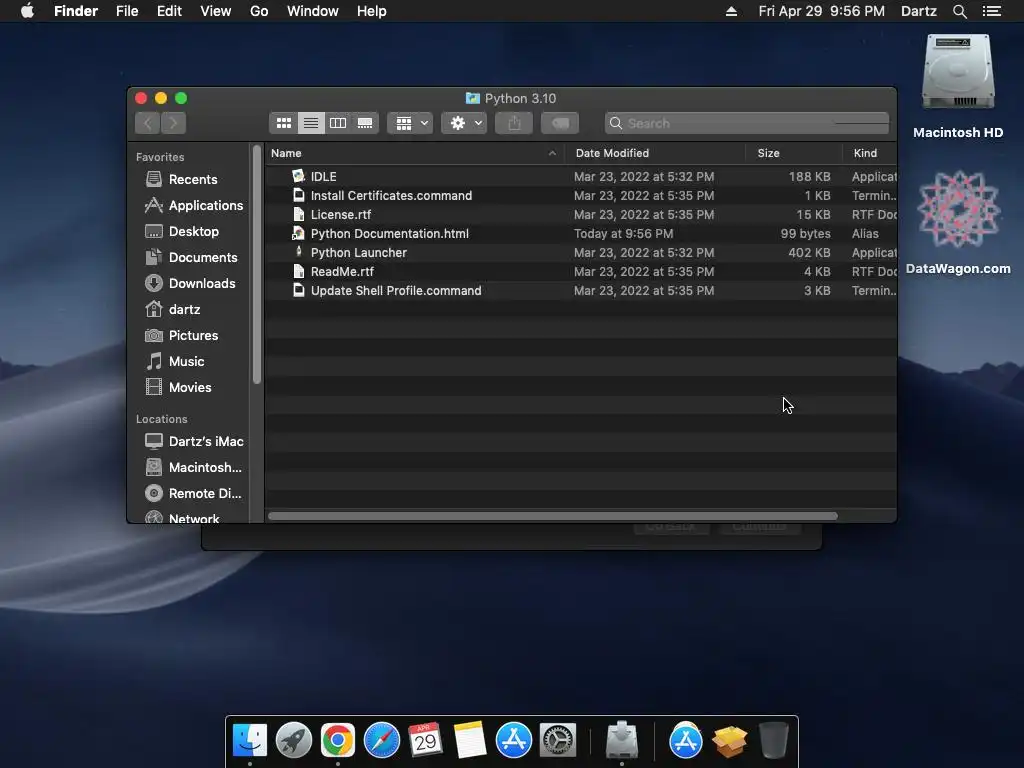
Task: Switch Finder to icon view
Action: pyautogui.click(x=283, y=123)
